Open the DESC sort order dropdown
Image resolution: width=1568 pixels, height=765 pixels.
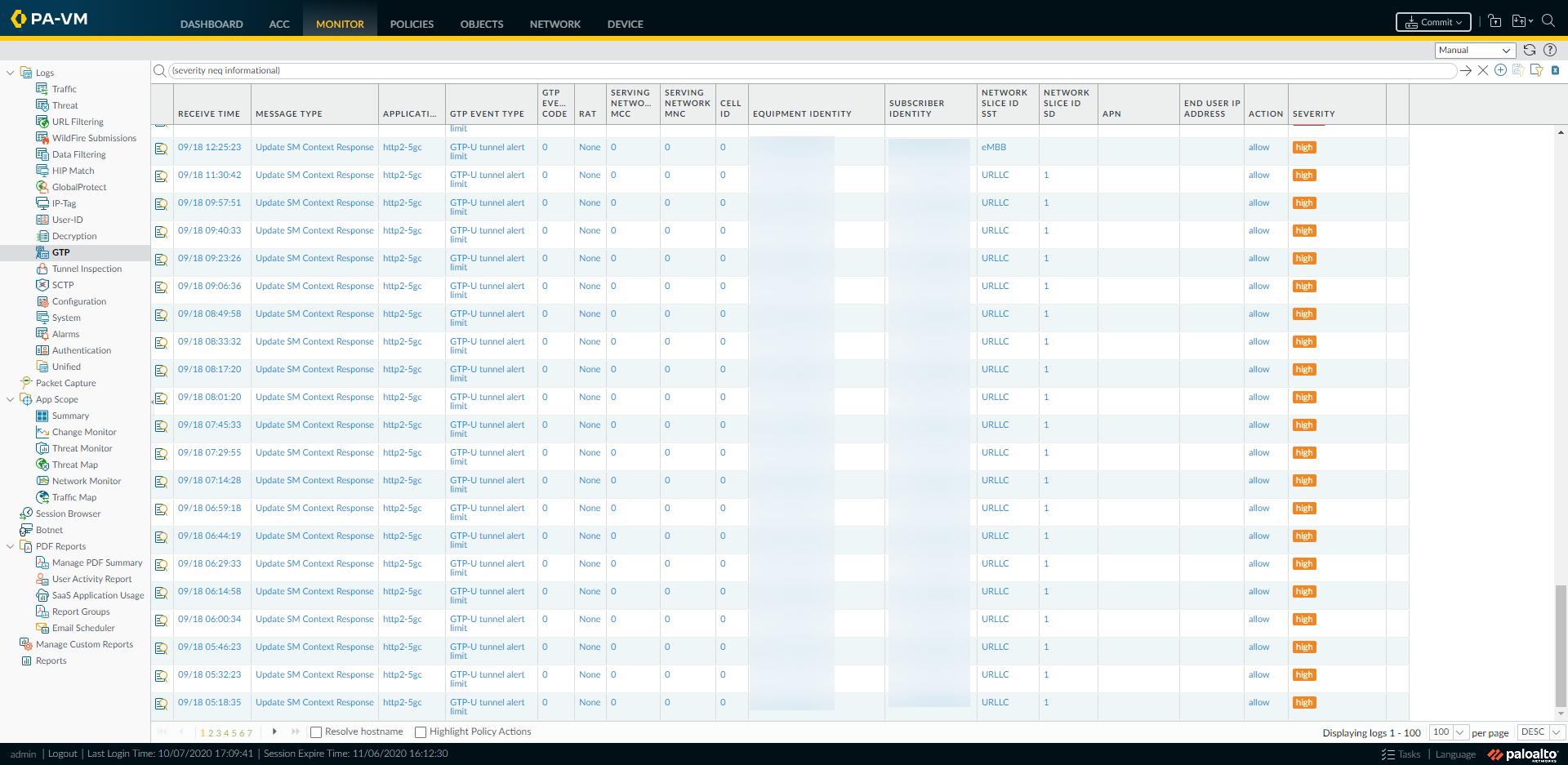click(1540, 732)
